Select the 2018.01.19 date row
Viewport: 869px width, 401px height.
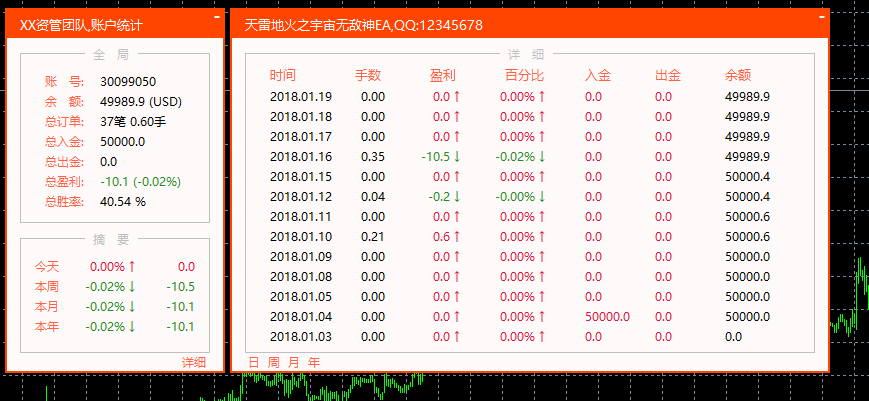coord(520,97)
